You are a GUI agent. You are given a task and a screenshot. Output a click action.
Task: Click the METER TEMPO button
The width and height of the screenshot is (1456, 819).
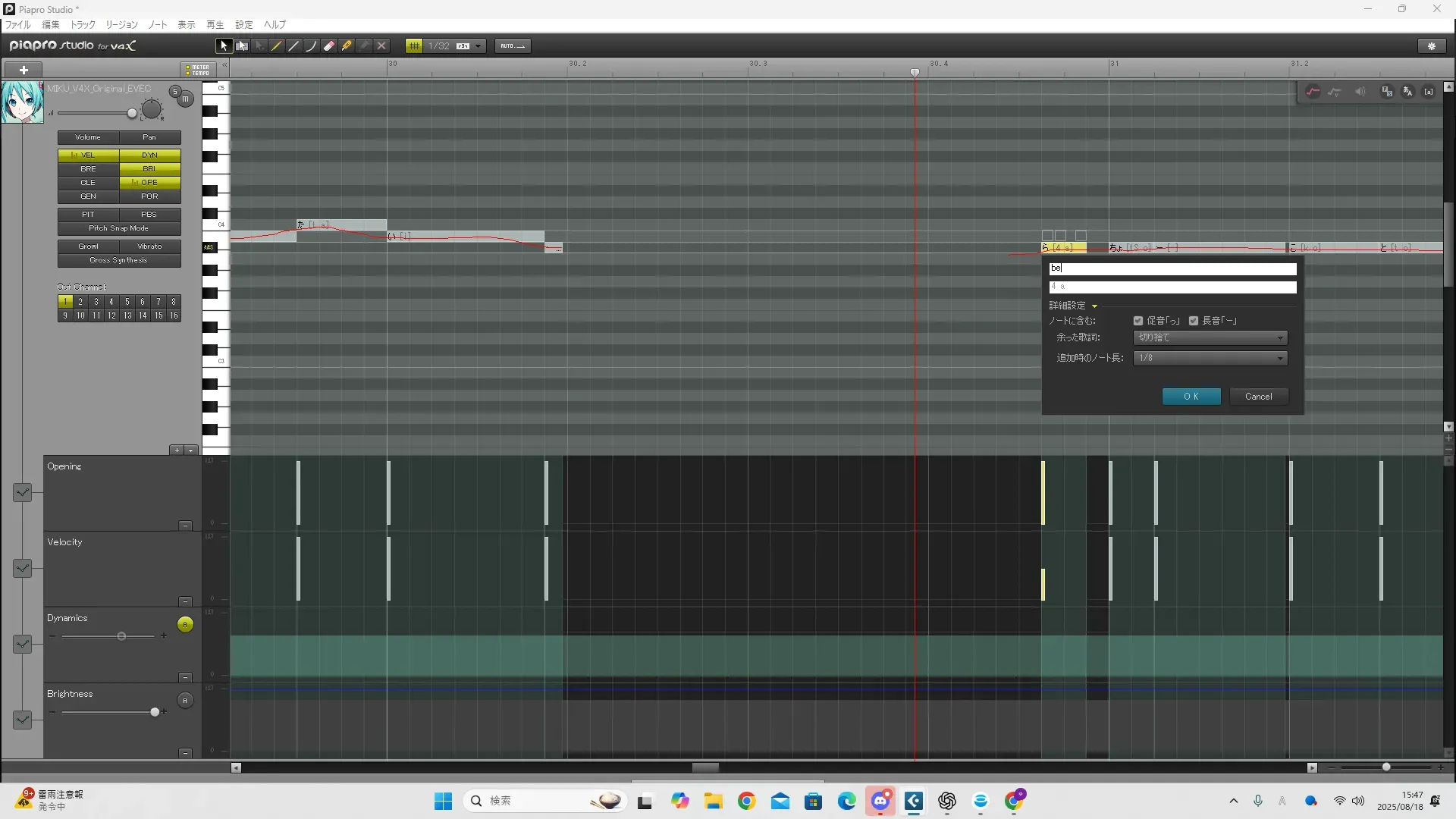pos(199,70)
